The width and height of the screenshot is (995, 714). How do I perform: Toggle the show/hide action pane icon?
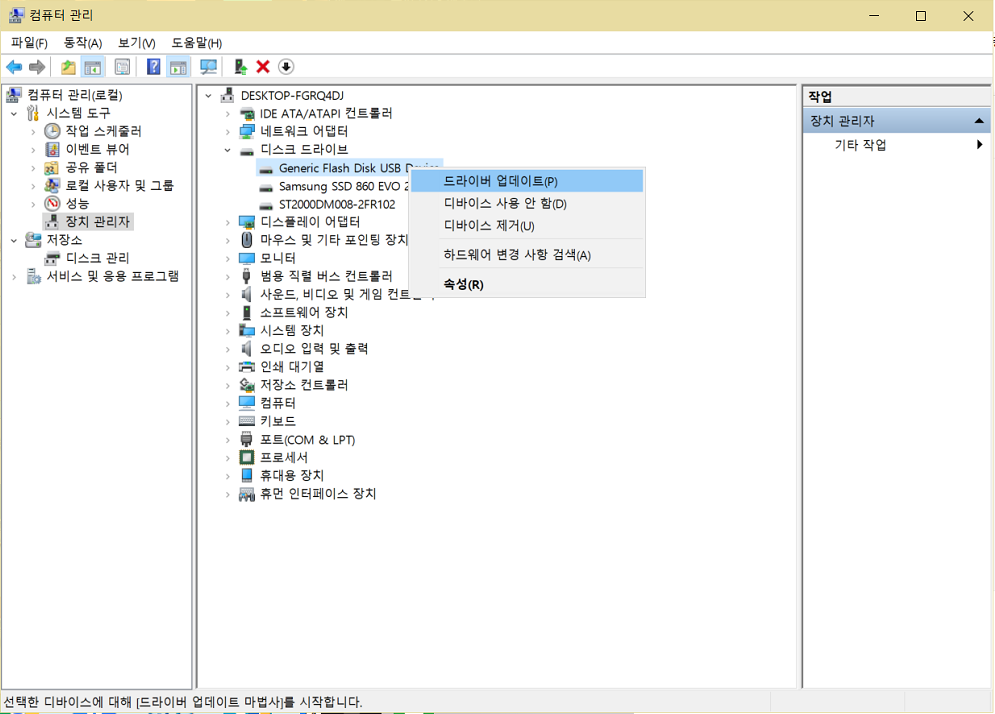click(177, 66)
